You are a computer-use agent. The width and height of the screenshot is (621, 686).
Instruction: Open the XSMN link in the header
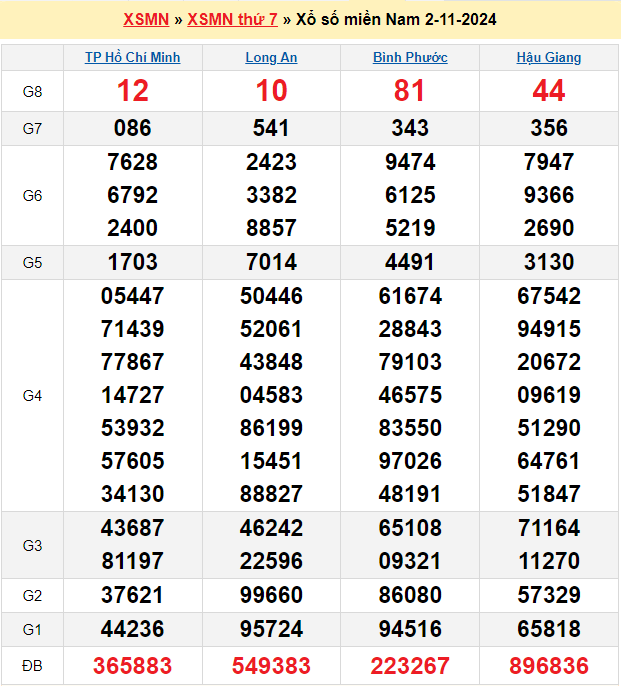(146, 20)
